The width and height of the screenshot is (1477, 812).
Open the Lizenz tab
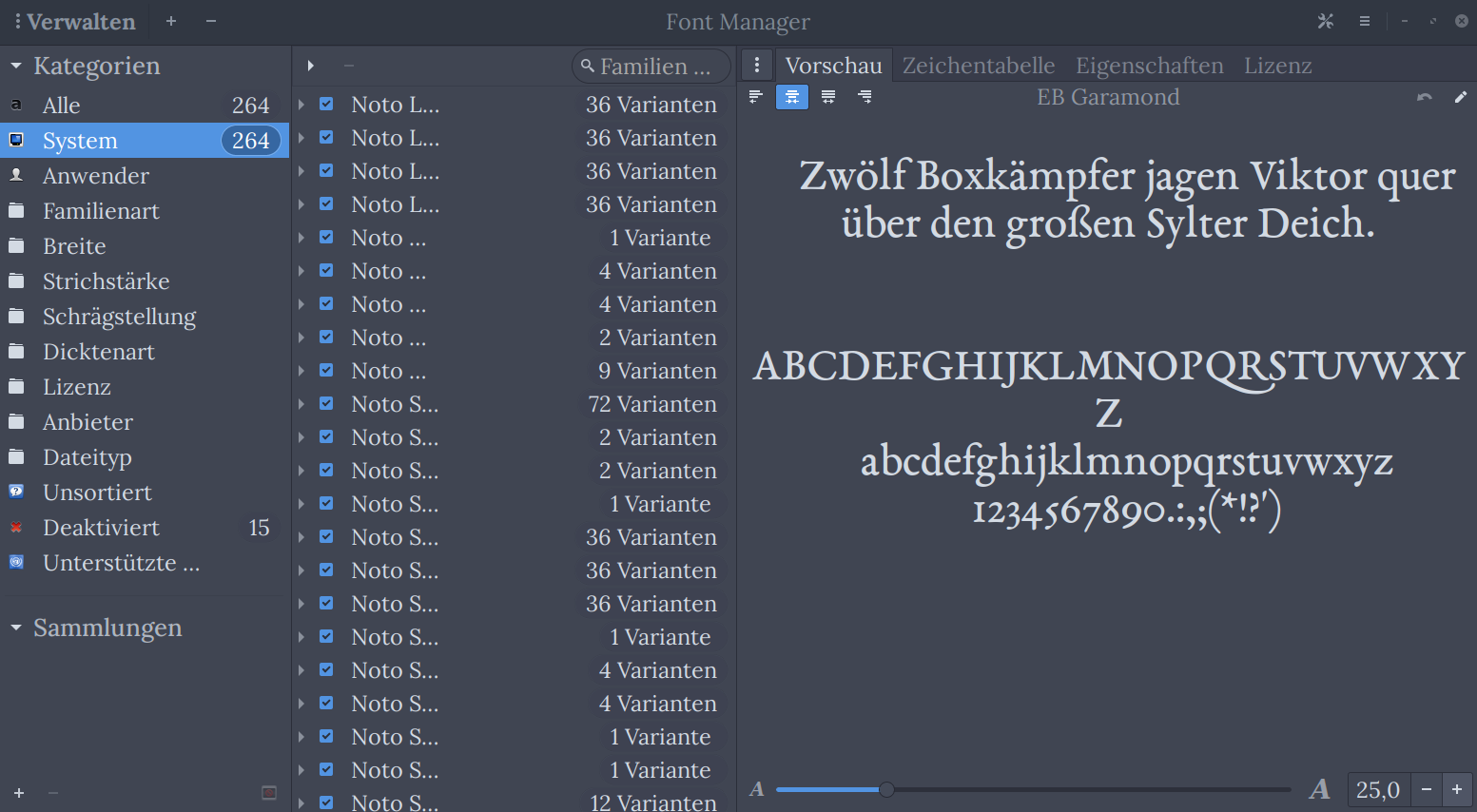pos(1277,65)
